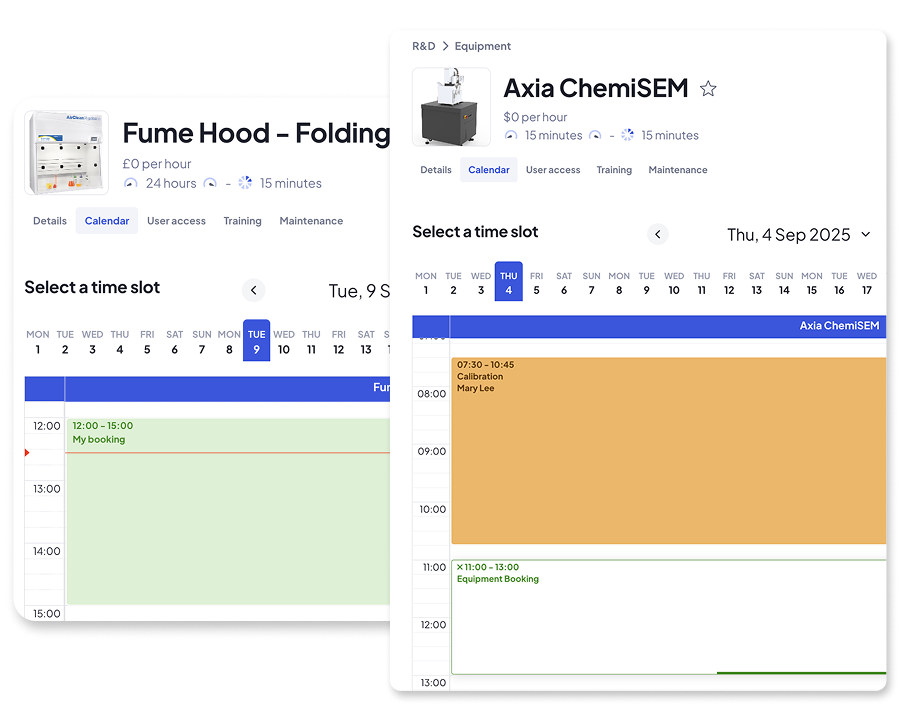The image size is (900, 720).
Task: Select SAT 13 in Fume Hood date strip
Action: click(x=366, y=342)
